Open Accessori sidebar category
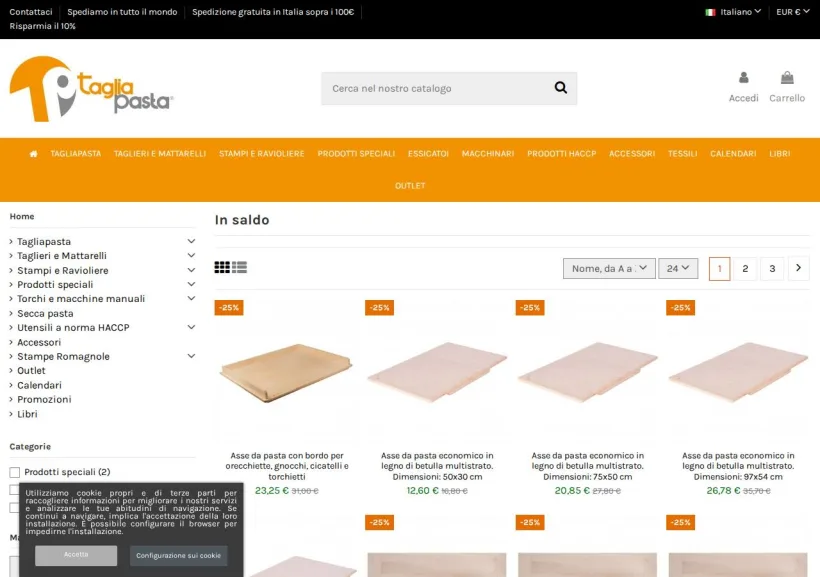 (39, 342)
